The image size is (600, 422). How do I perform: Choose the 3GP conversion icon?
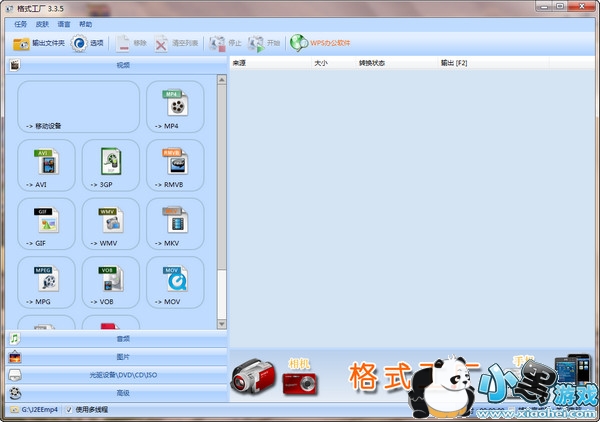[110, 163]
